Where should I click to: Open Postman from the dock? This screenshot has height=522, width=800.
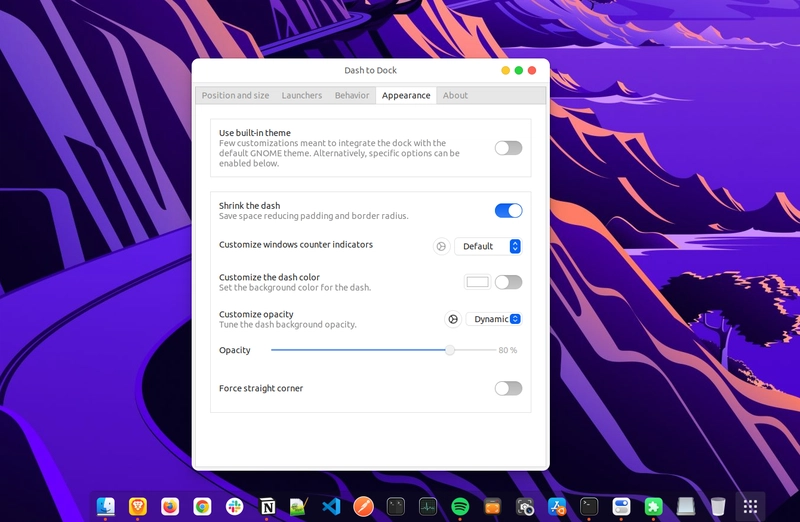point(363,506)
